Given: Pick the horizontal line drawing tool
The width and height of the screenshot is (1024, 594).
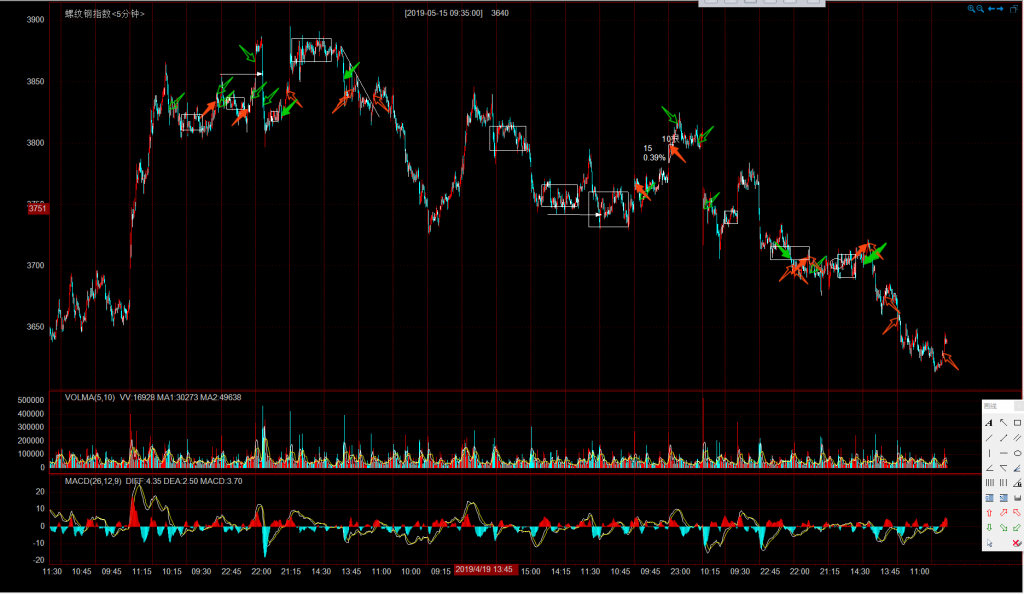Looking at the screenshot, I should click(1003, 453).
